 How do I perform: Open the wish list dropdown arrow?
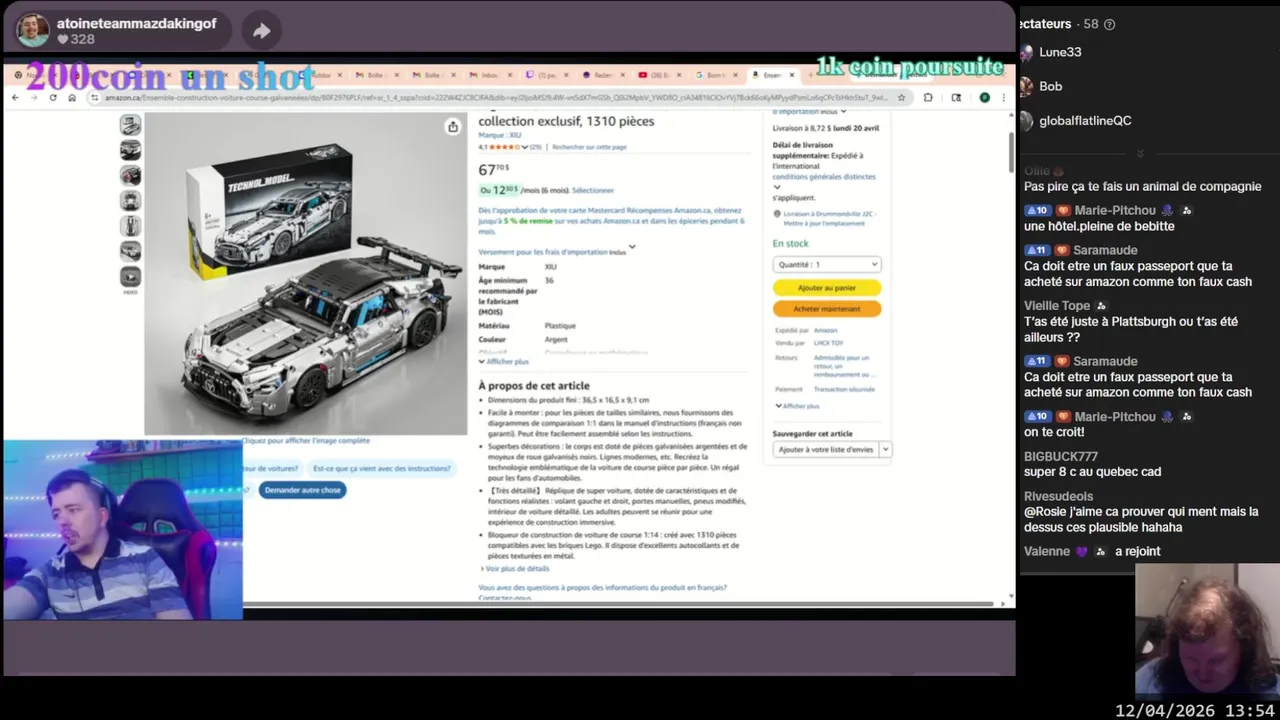tap(886, 450)
